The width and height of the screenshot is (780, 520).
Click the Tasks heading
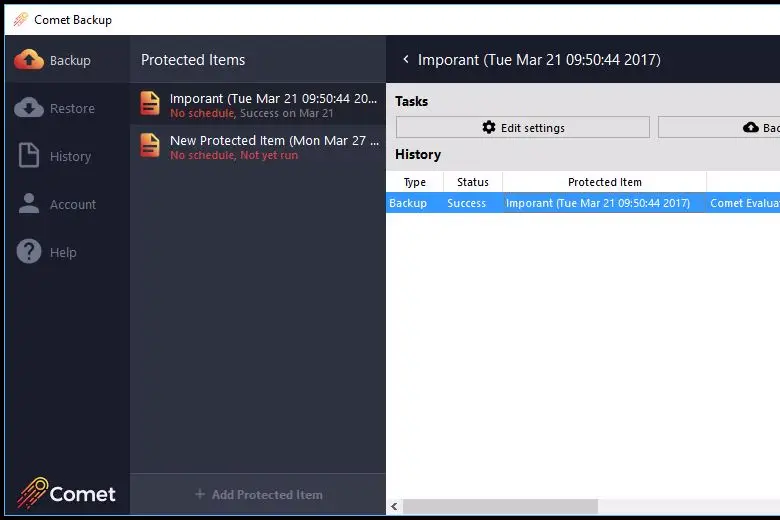[x=411, y=101]
